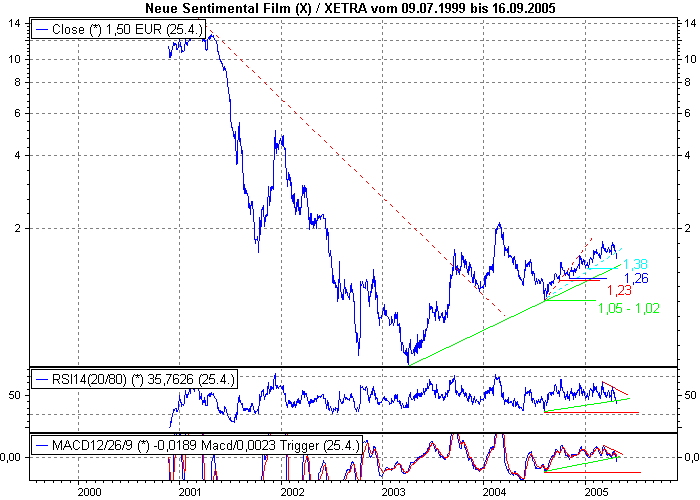The width and height of the screenshot is (700, 500).
Task: Click the blue '1,26' price label
Action: coord(636,278)
